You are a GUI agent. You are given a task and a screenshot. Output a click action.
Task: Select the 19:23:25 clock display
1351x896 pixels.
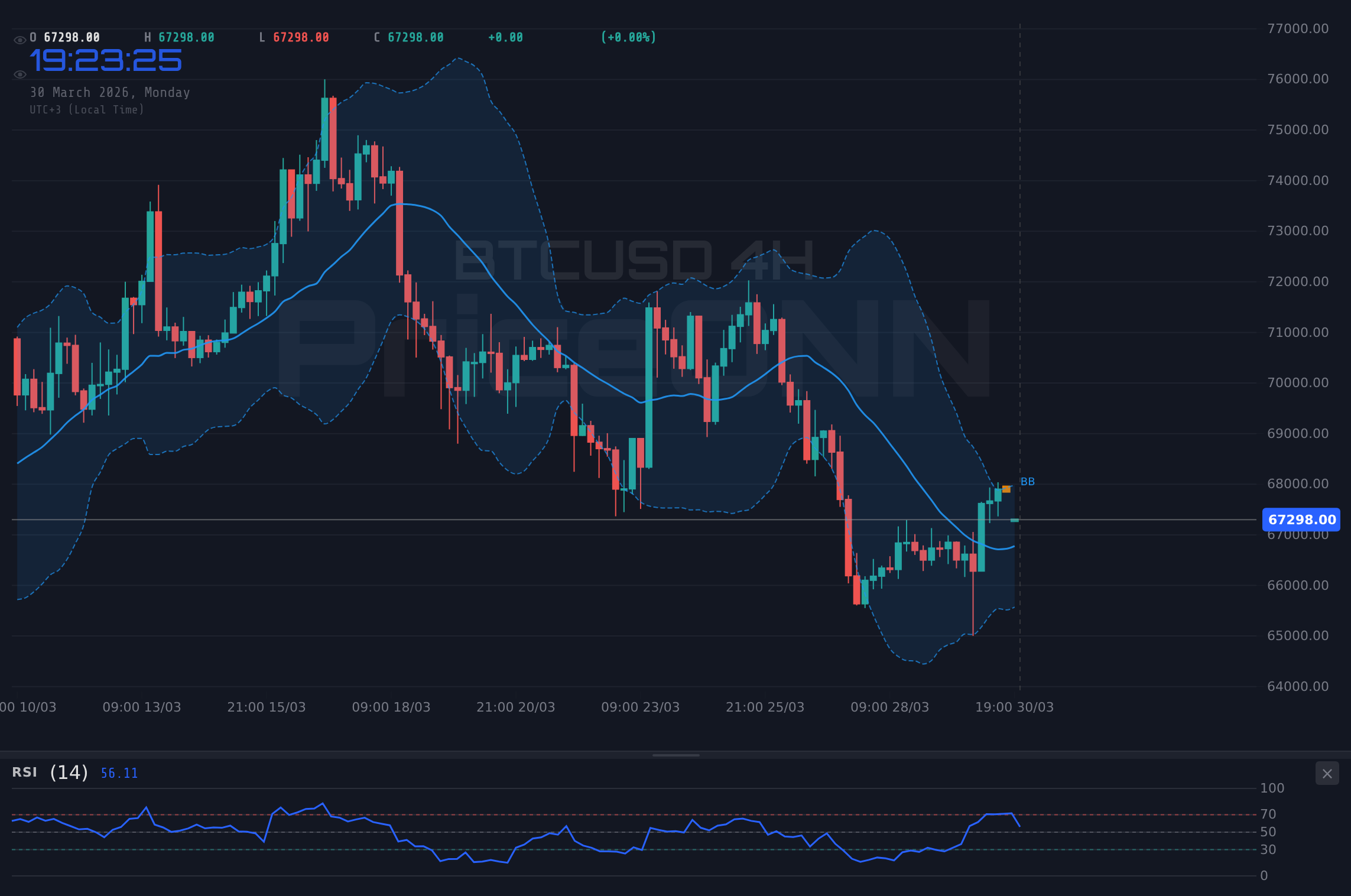coord(106,60)
